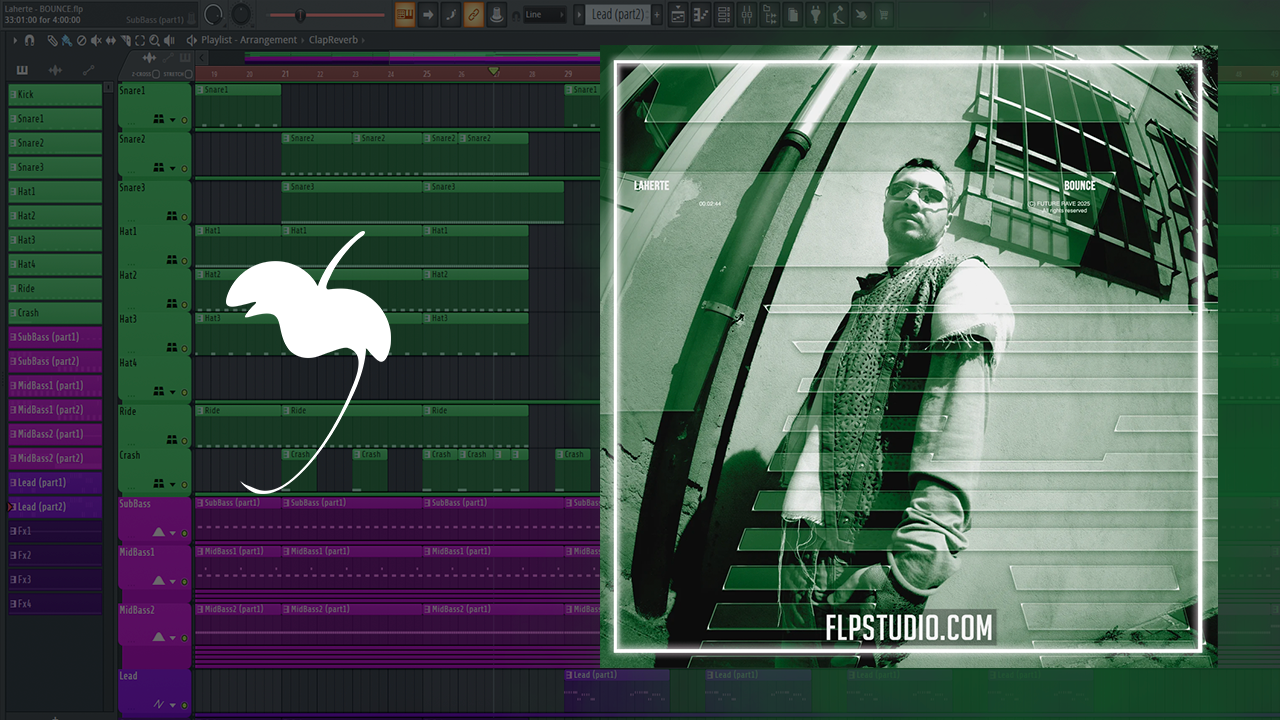This screenshot has height=720, width=1280.
Task: Activate the Zoom magnifier tool
Action: pyautogui.click(x=153, y=40)
